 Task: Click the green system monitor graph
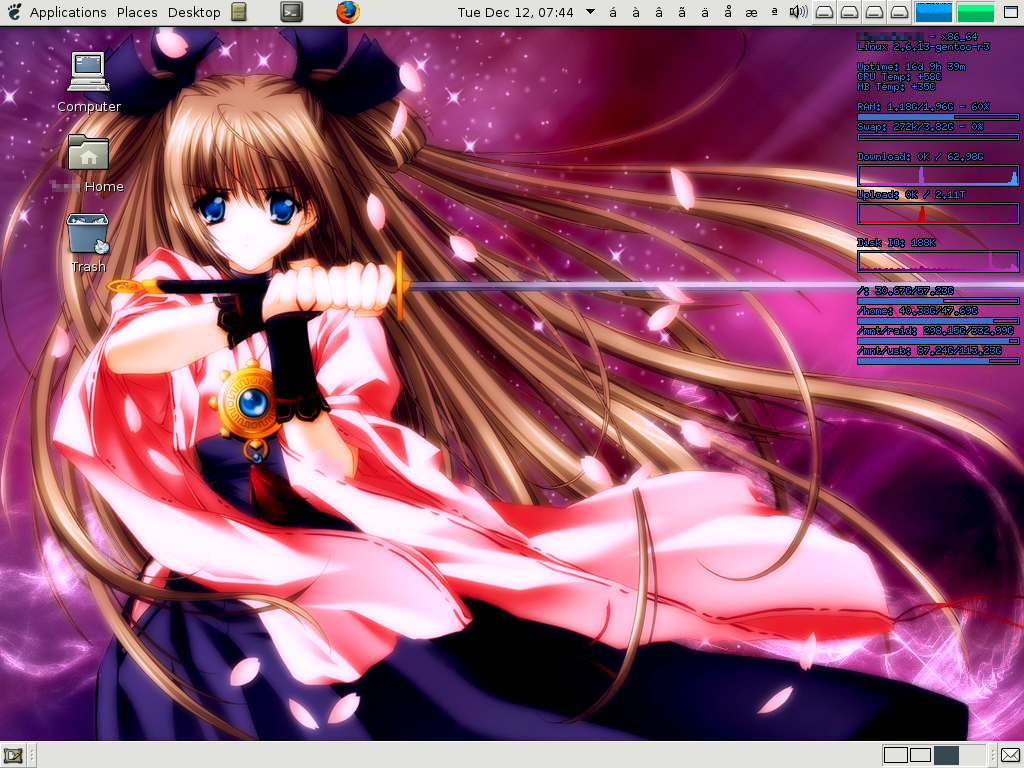point(975,12)
